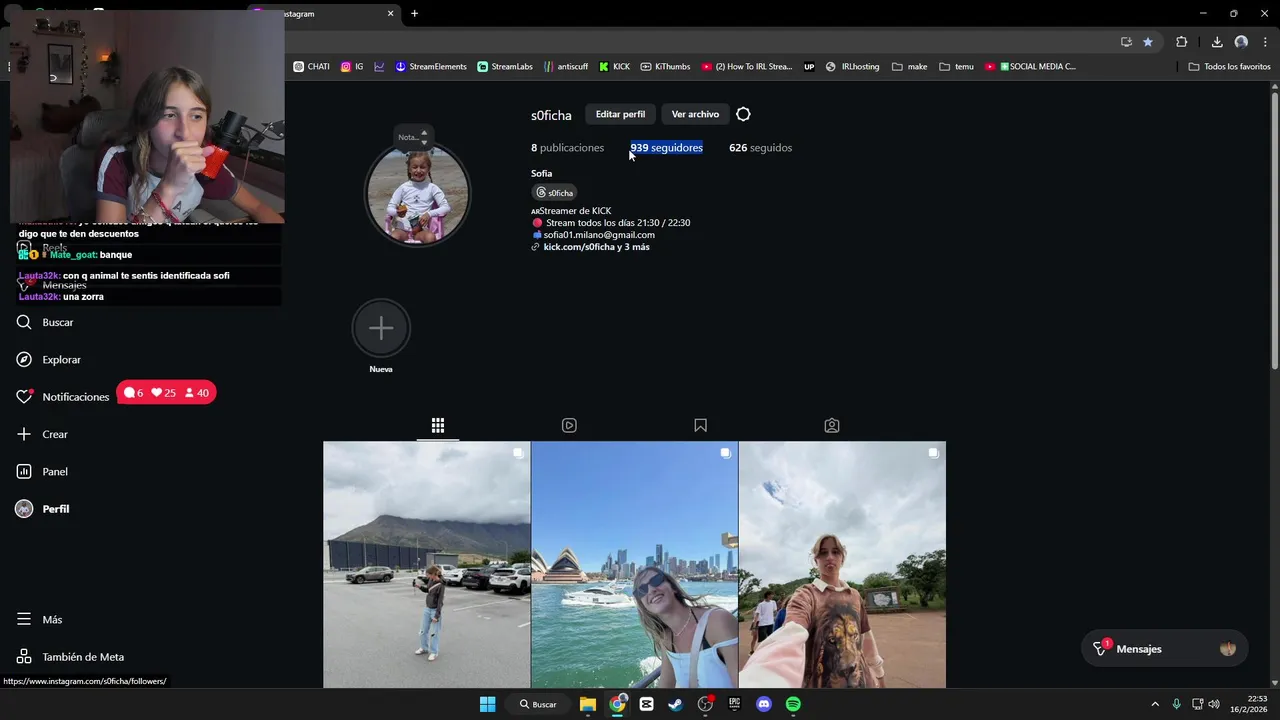The width and height of the screenshot is (1280, 720).
Task: Open a new browser tab
Action: pos(414,14)
